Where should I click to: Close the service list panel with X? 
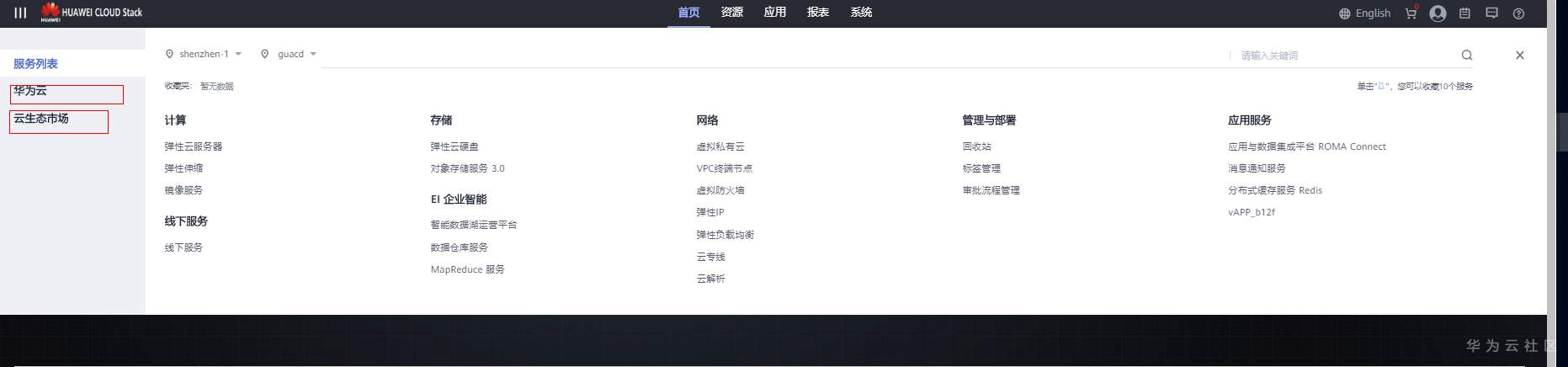pyautogui.click(x=1519, y=55)
